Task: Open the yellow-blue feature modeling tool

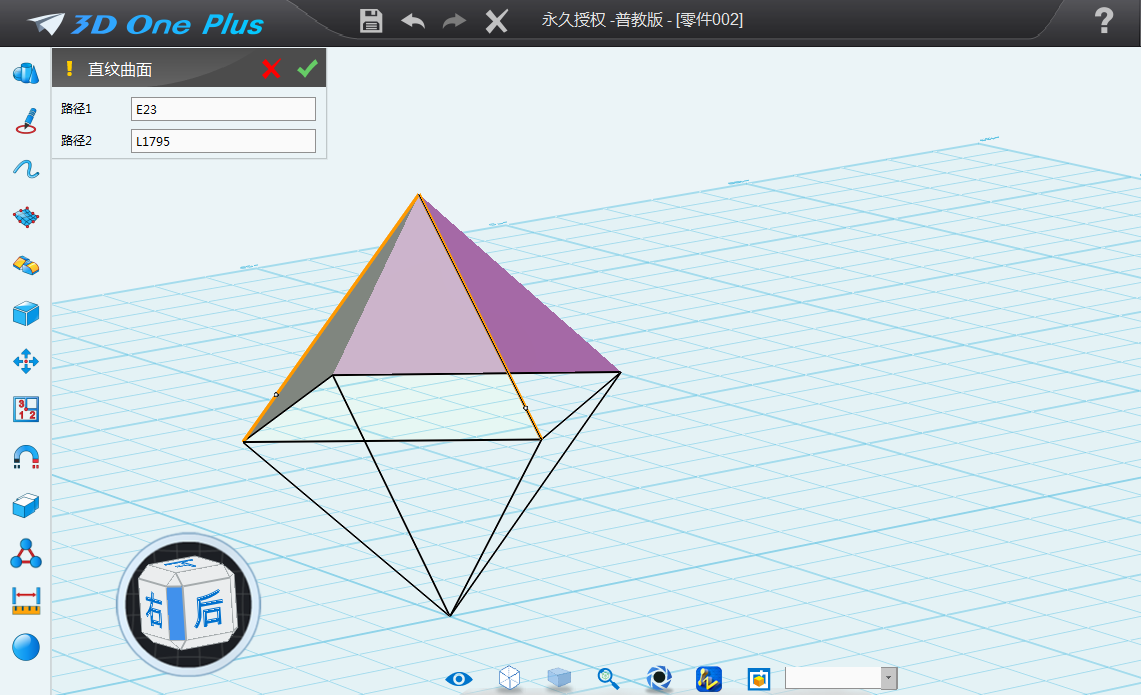Action: (x=25, y=265)
